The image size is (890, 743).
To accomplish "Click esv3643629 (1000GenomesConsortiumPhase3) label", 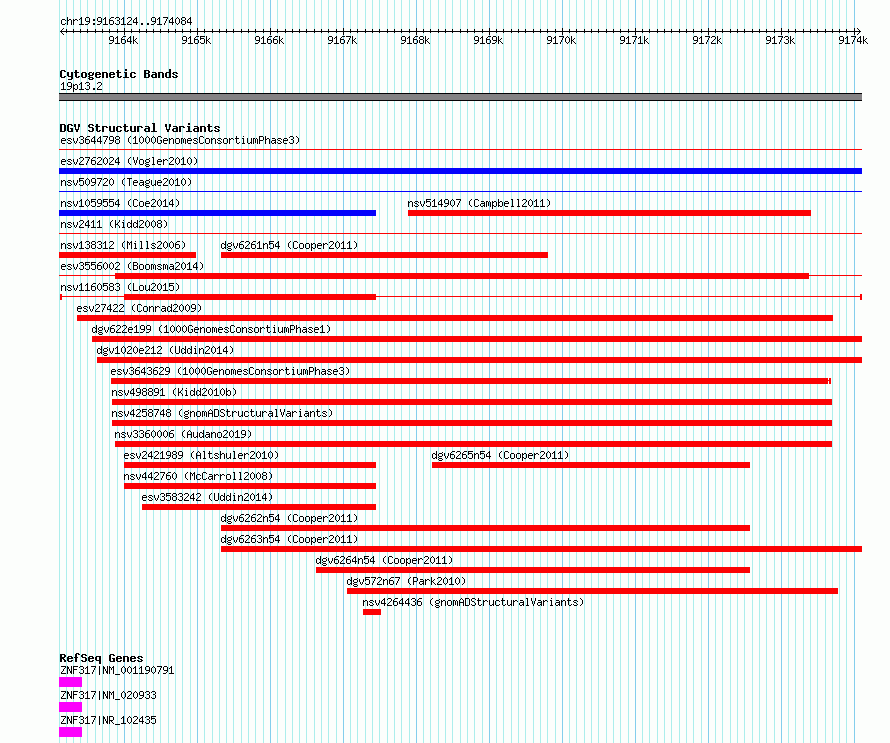I will (x=230, y=371).
